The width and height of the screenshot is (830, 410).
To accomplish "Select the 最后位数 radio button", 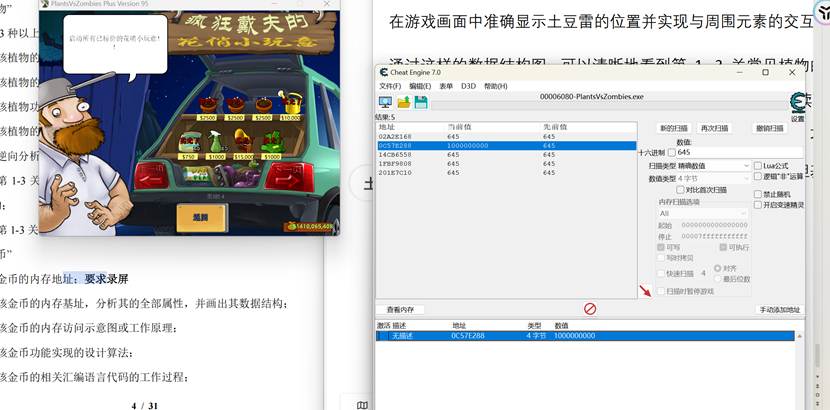I will coord(718,279).
